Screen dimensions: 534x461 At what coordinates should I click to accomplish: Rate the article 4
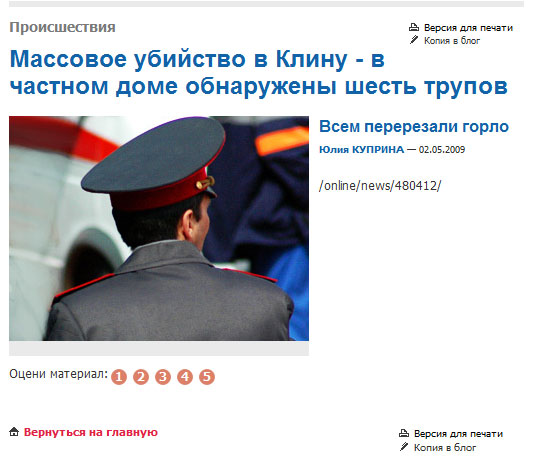[185, 377]
